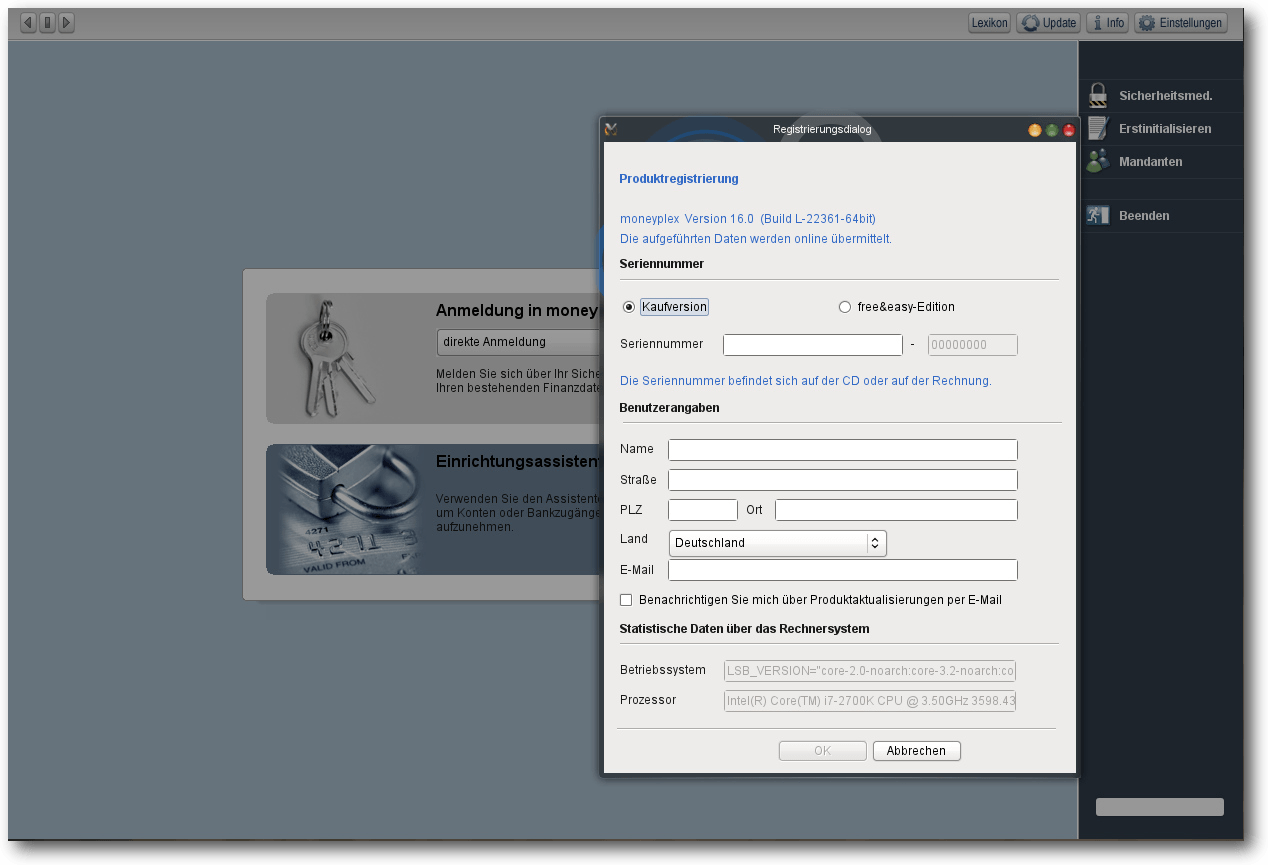The height and width of the screenshot is (865, 1268).
Task: Click the Betriebssystem read-only field
Action: point(870,671)
